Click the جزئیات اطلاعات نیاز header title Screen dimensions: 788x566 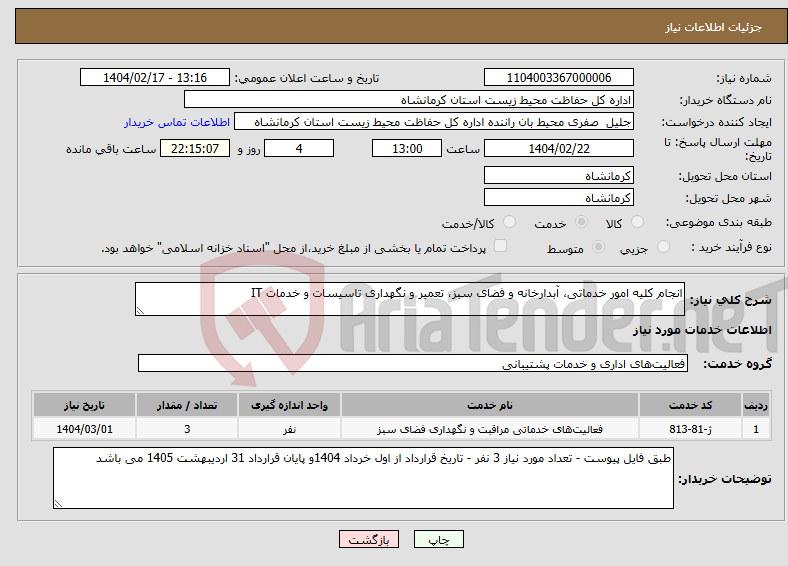point(714,27)
